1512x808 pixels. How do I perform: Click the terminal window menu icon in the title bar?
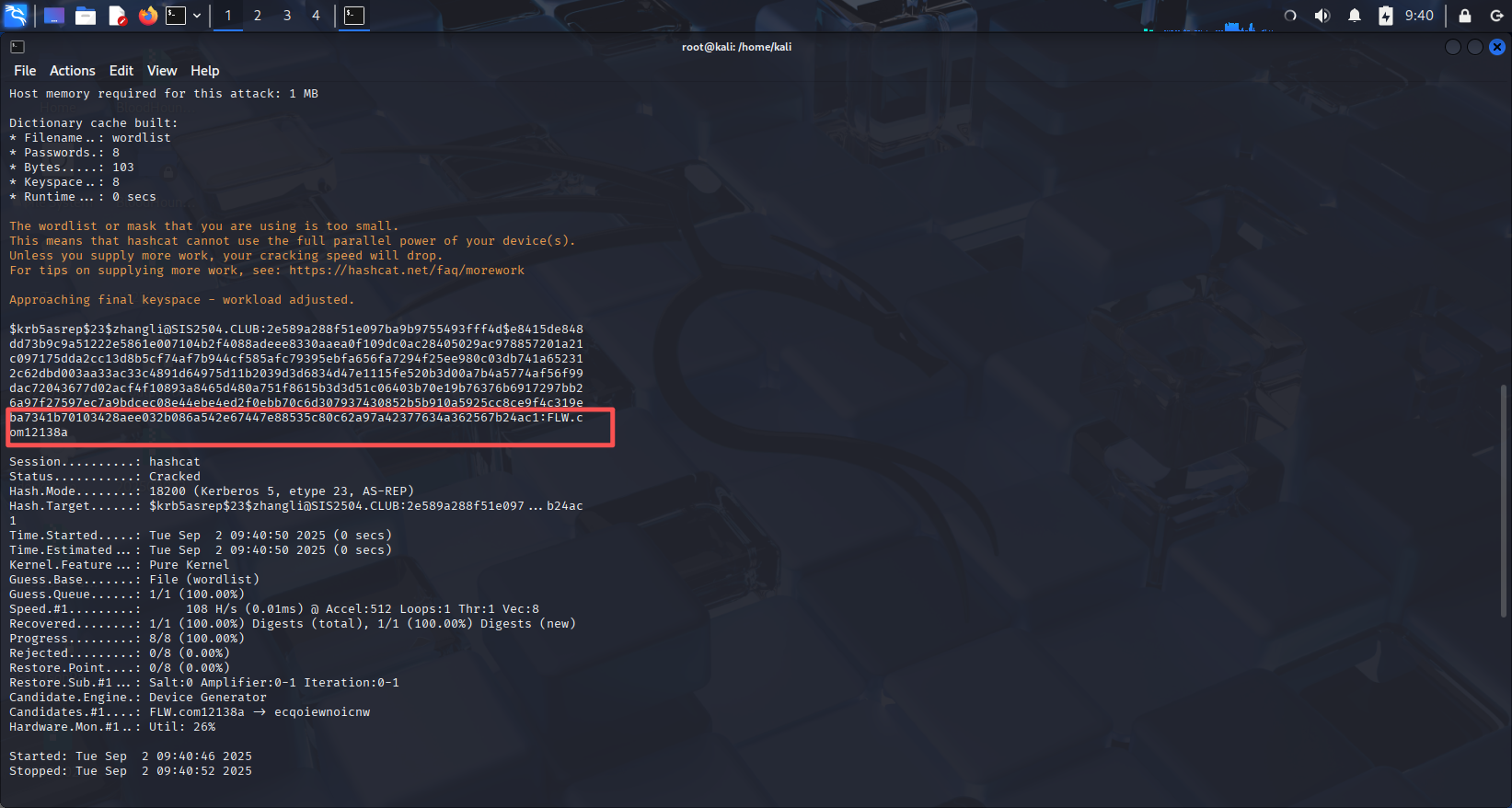point(17,47)
